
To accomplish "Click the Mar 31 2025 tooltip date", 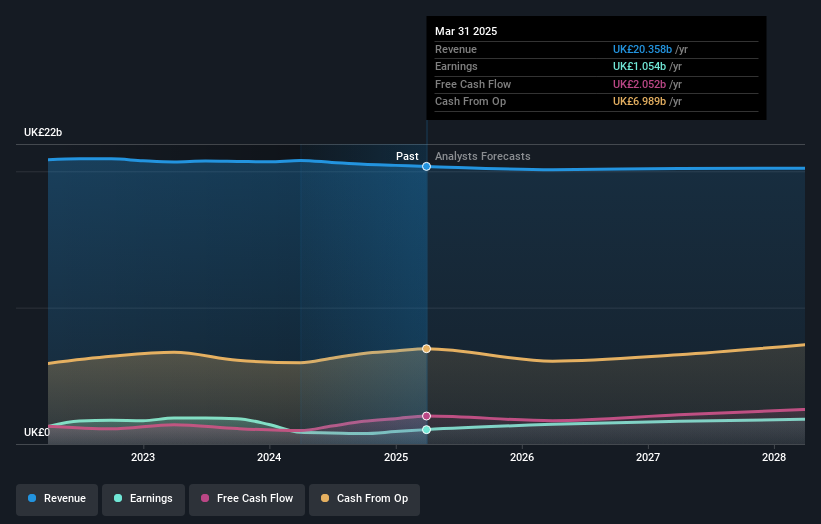I will [x=466, y=31].
